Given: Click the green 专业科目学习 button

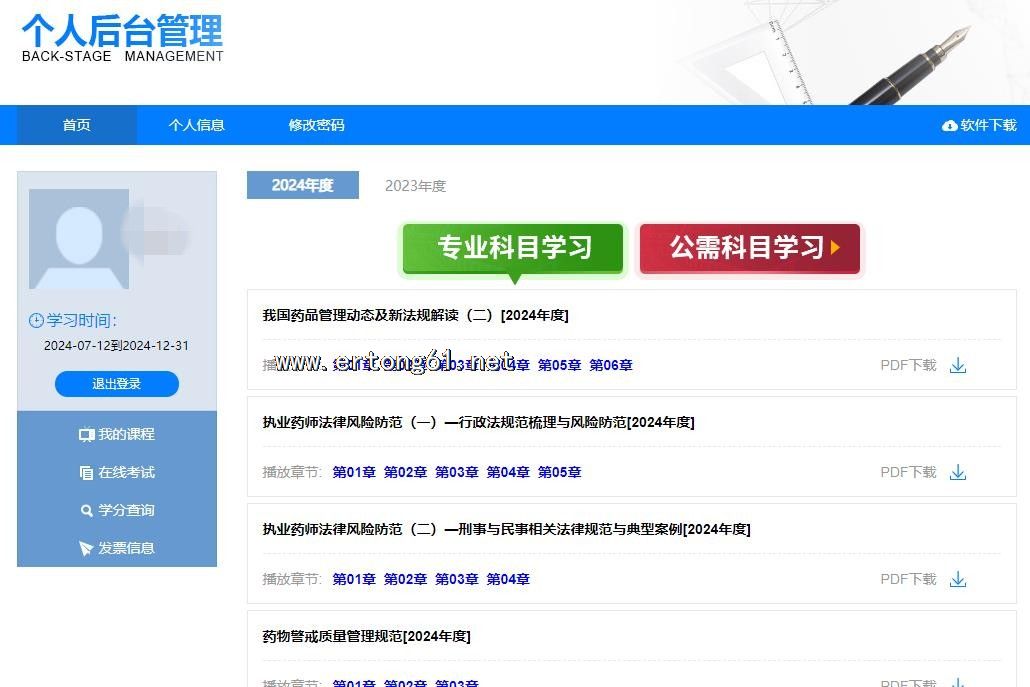Looking at the screenshot, I should click(514, 248).
